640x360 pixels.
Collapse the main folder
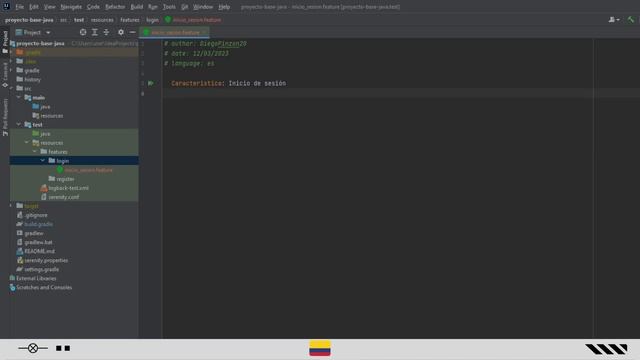pyautogui.click(x=19, y=97)
